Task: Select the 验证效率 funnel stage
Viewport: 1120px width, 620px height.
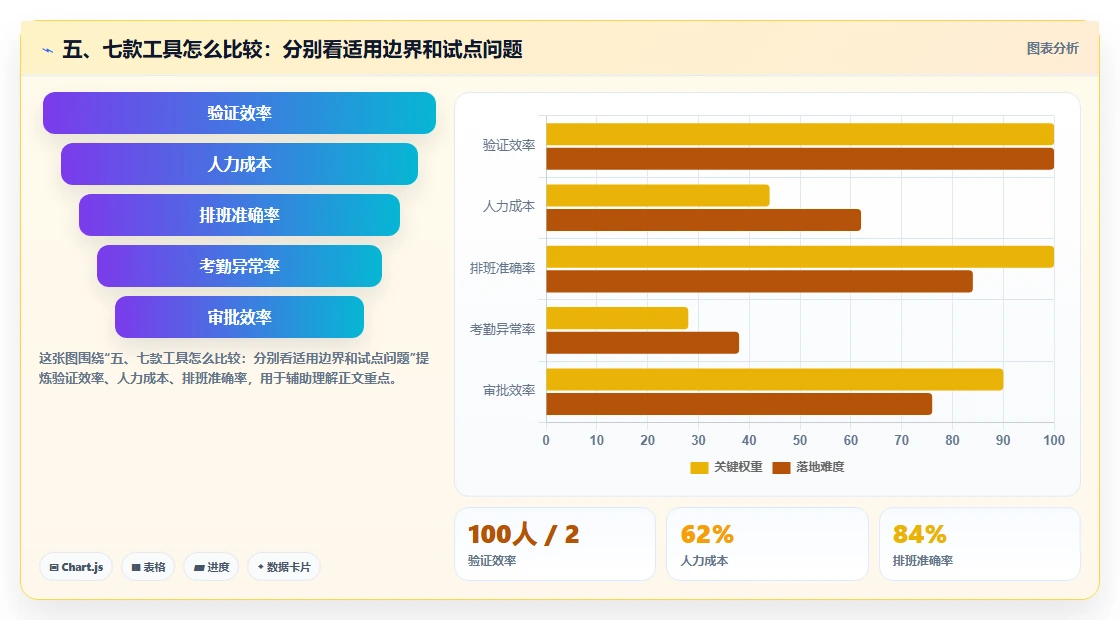Action: pyautogui.click(x=239, y=113)
